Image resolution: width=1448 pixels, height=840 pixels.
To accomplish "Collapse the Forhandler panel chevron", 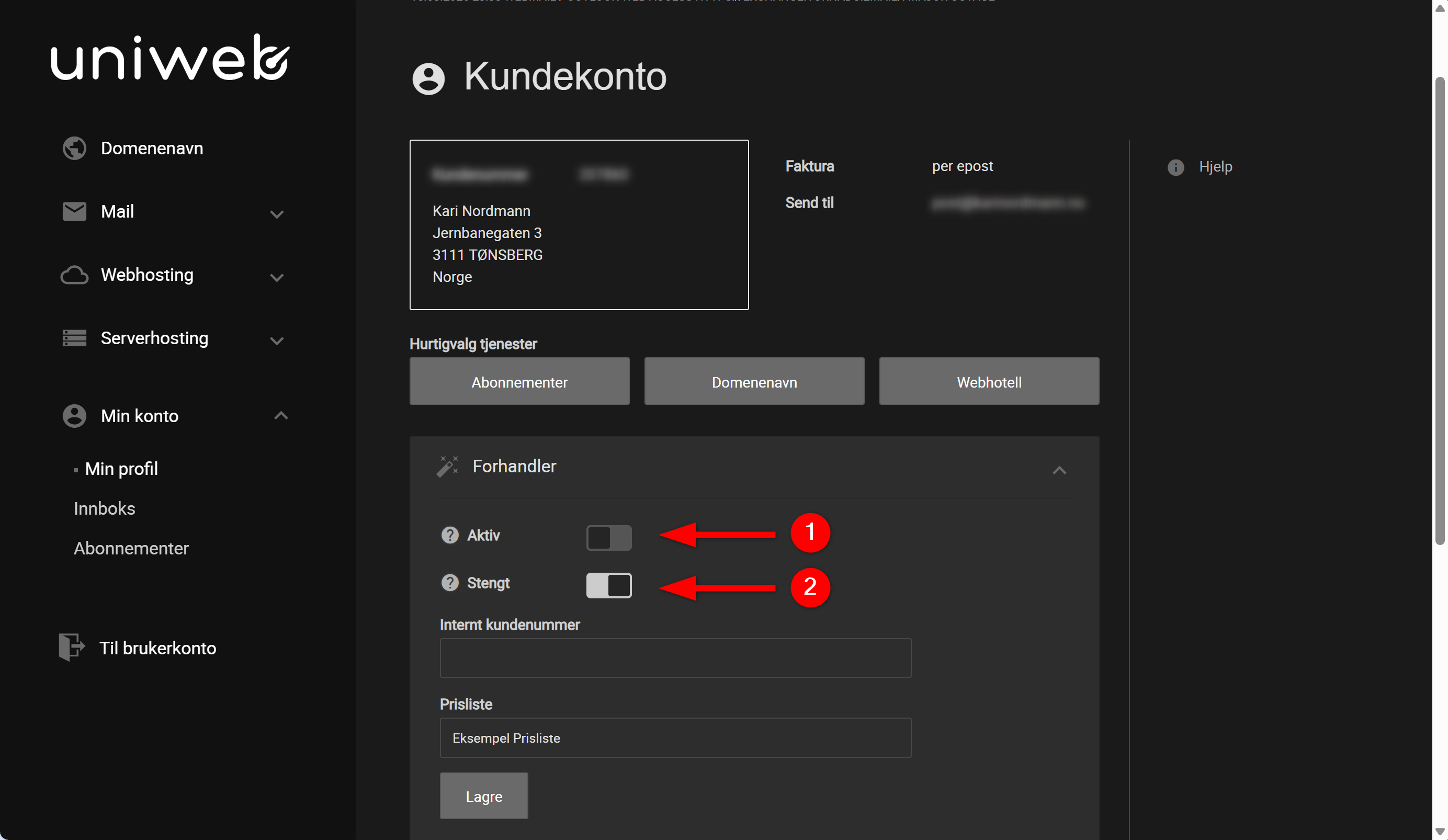I will tap(1058, 471).
